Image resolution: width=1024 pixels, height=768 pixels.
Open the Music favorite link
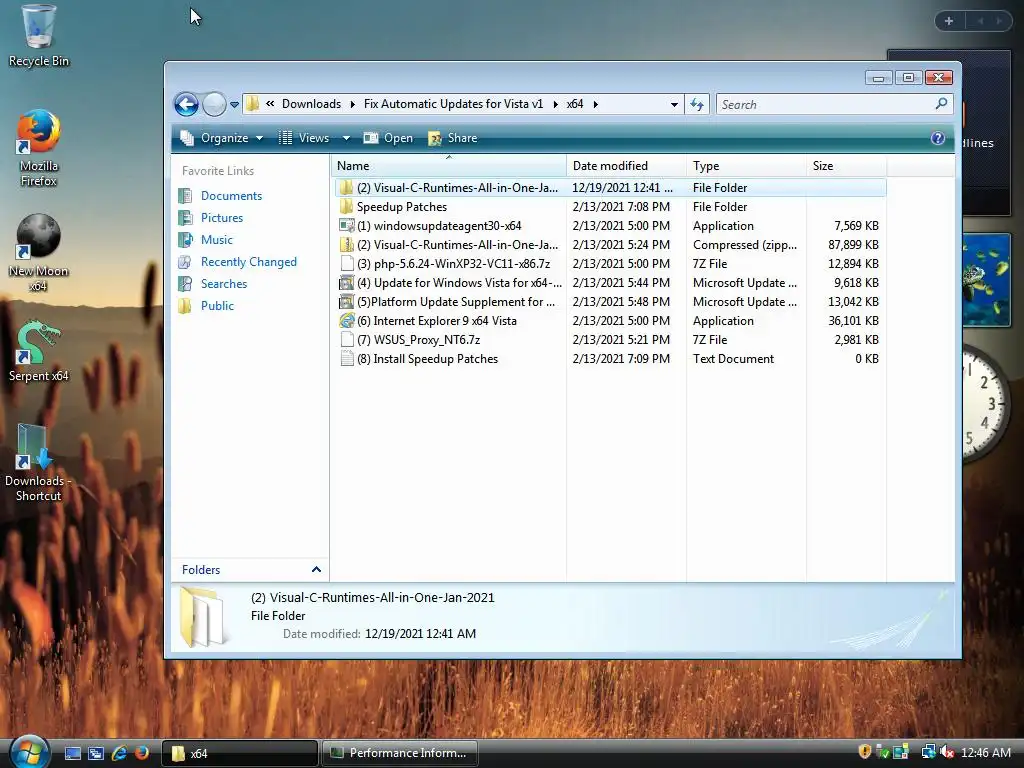pyautogui.click(x=216, y=240)
